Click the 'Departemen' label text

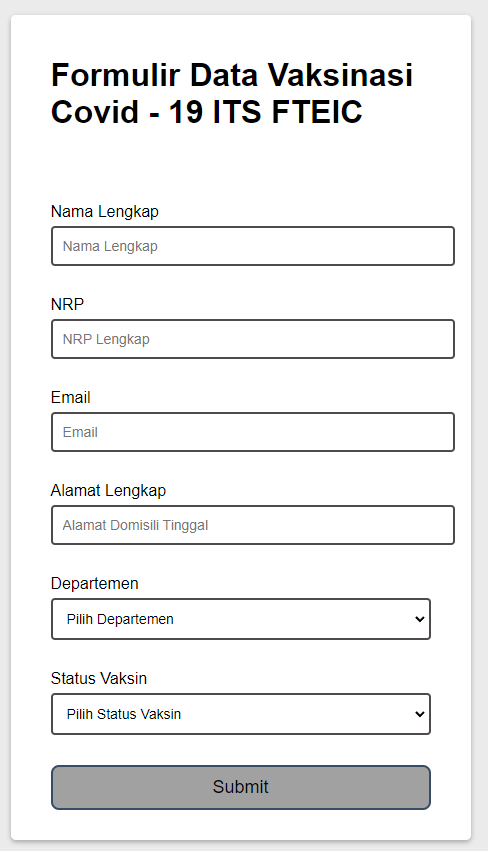click(94, 583)
